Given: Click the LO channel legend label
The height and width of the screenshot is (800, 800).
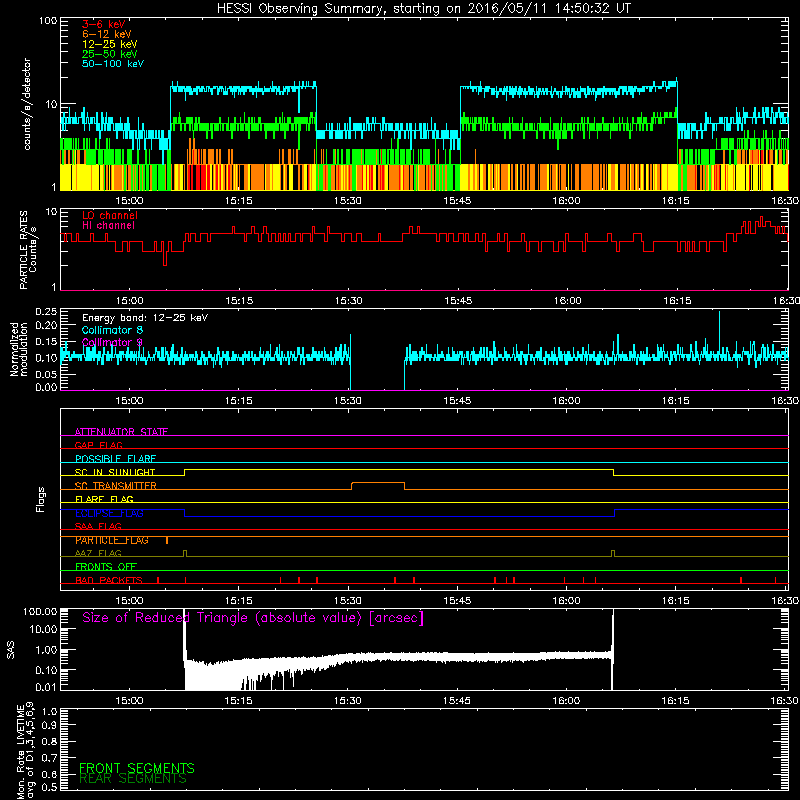Looking at the screenshot, I should click(x=110, y=215).
